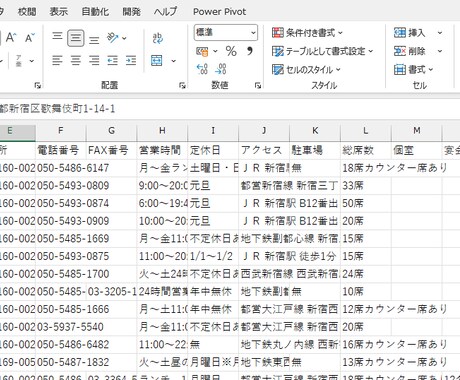Viewport: 460px width, 380px height.
Task: Select the 個室 header cell
Action: click(417, 150)
